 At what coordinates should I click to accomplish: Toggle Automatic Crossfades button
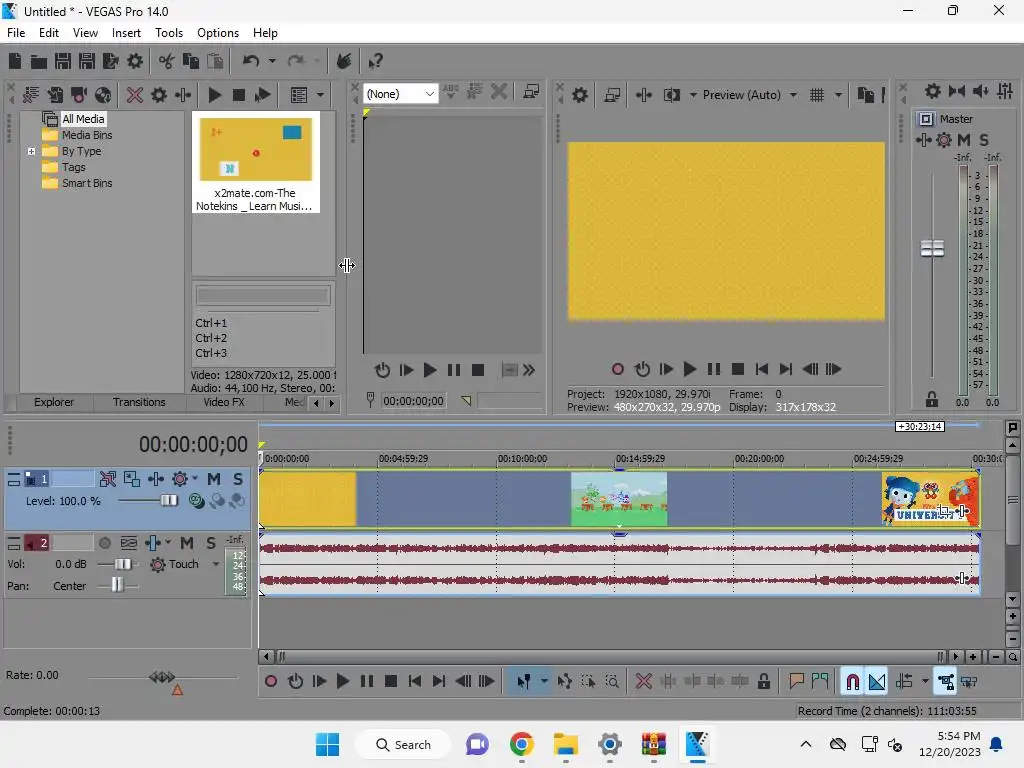pos(877,682)
